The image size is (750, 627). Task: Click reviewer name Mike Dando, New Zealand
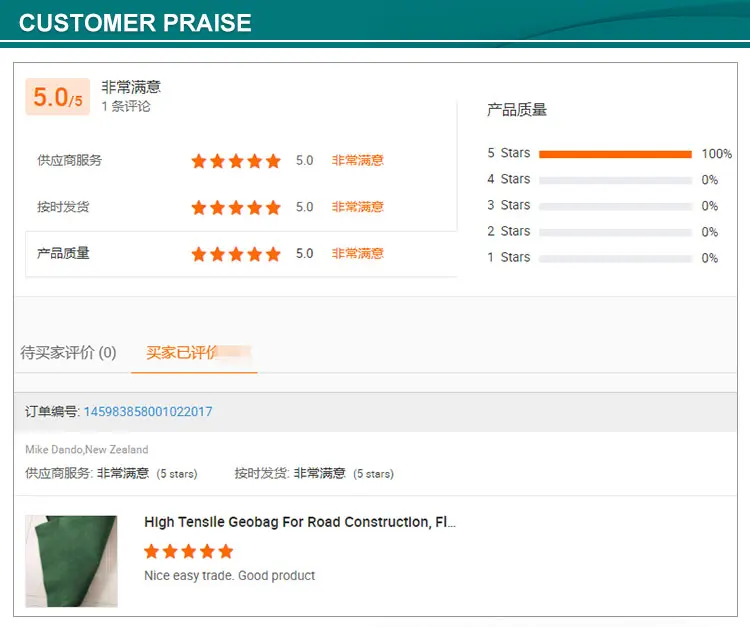click(x=86, y=449)
